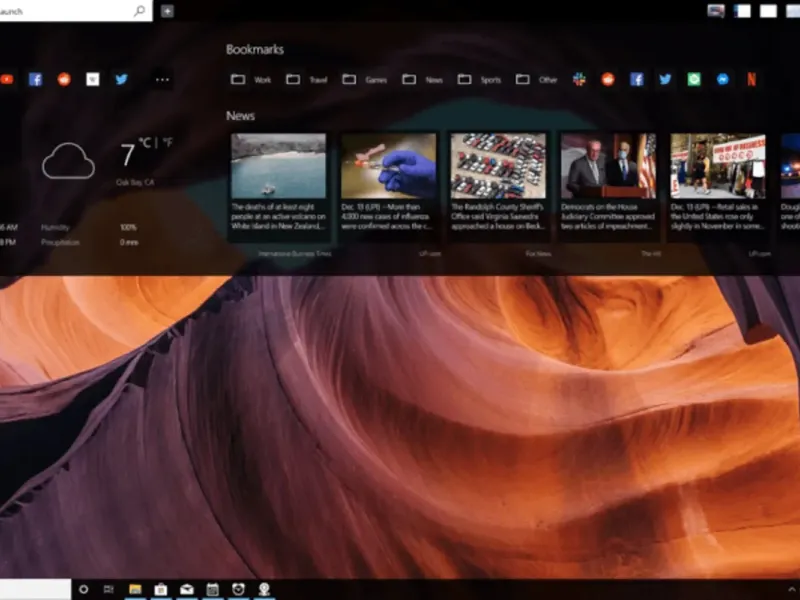The width and height of the screenshot is (800, 600).
Task: Open the Twitter quick link beside the ellipsis
Action: (x=121, y=79)
